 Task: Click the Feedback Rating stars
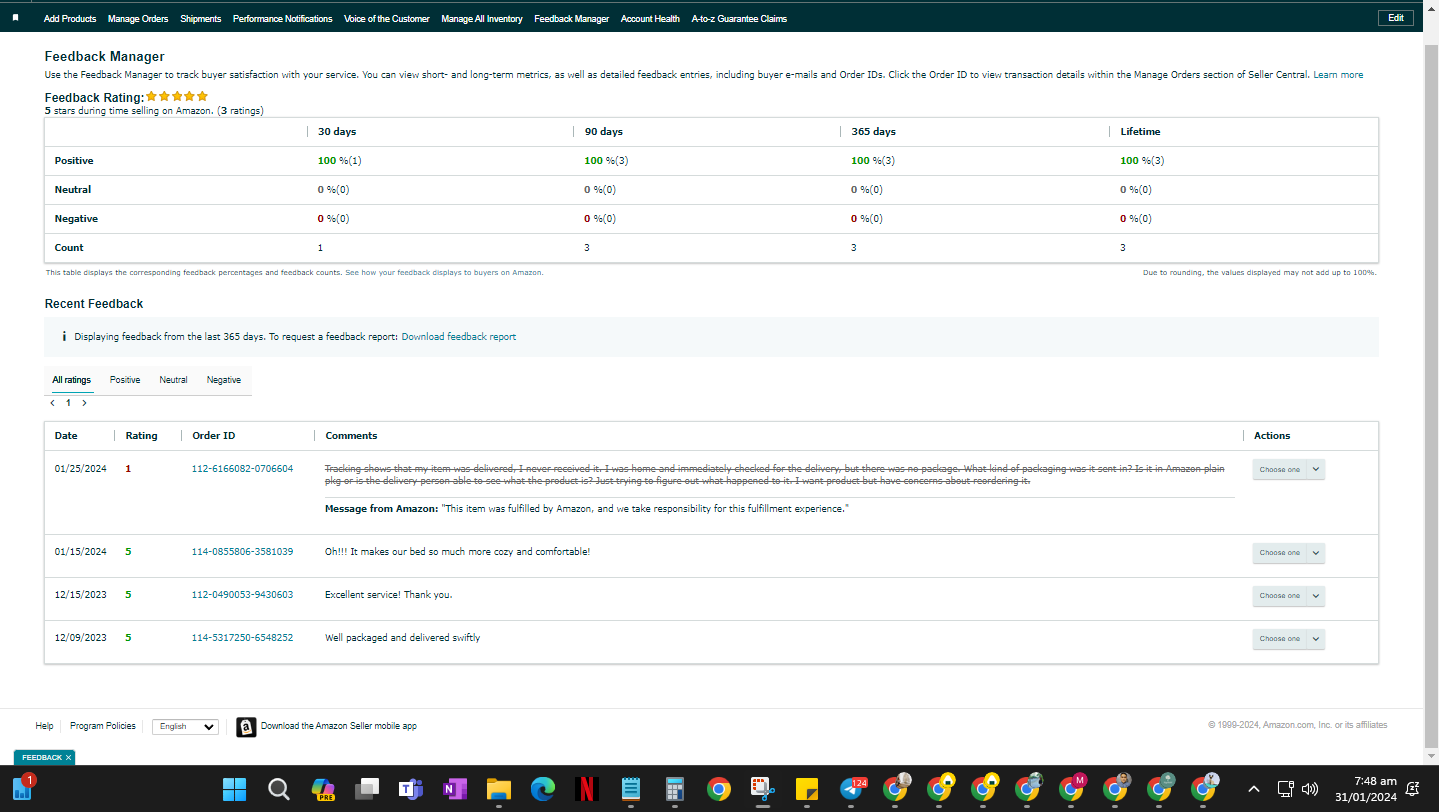point(177,97)
